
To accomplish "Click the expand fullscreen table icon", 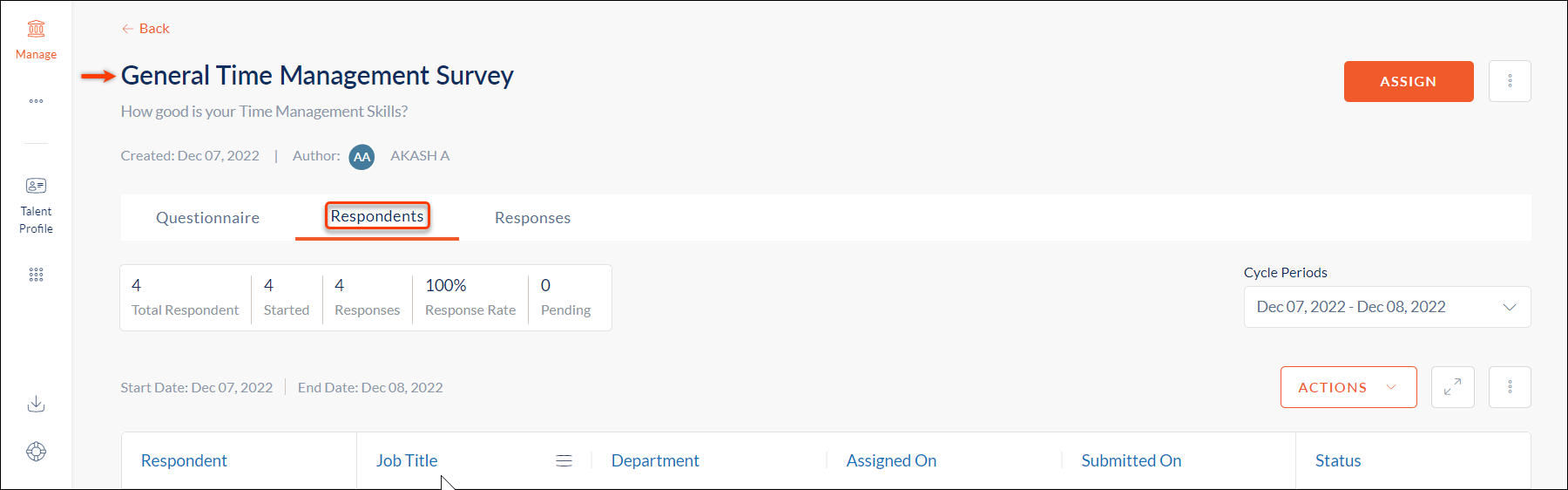I will click(x=1452, y=387).
